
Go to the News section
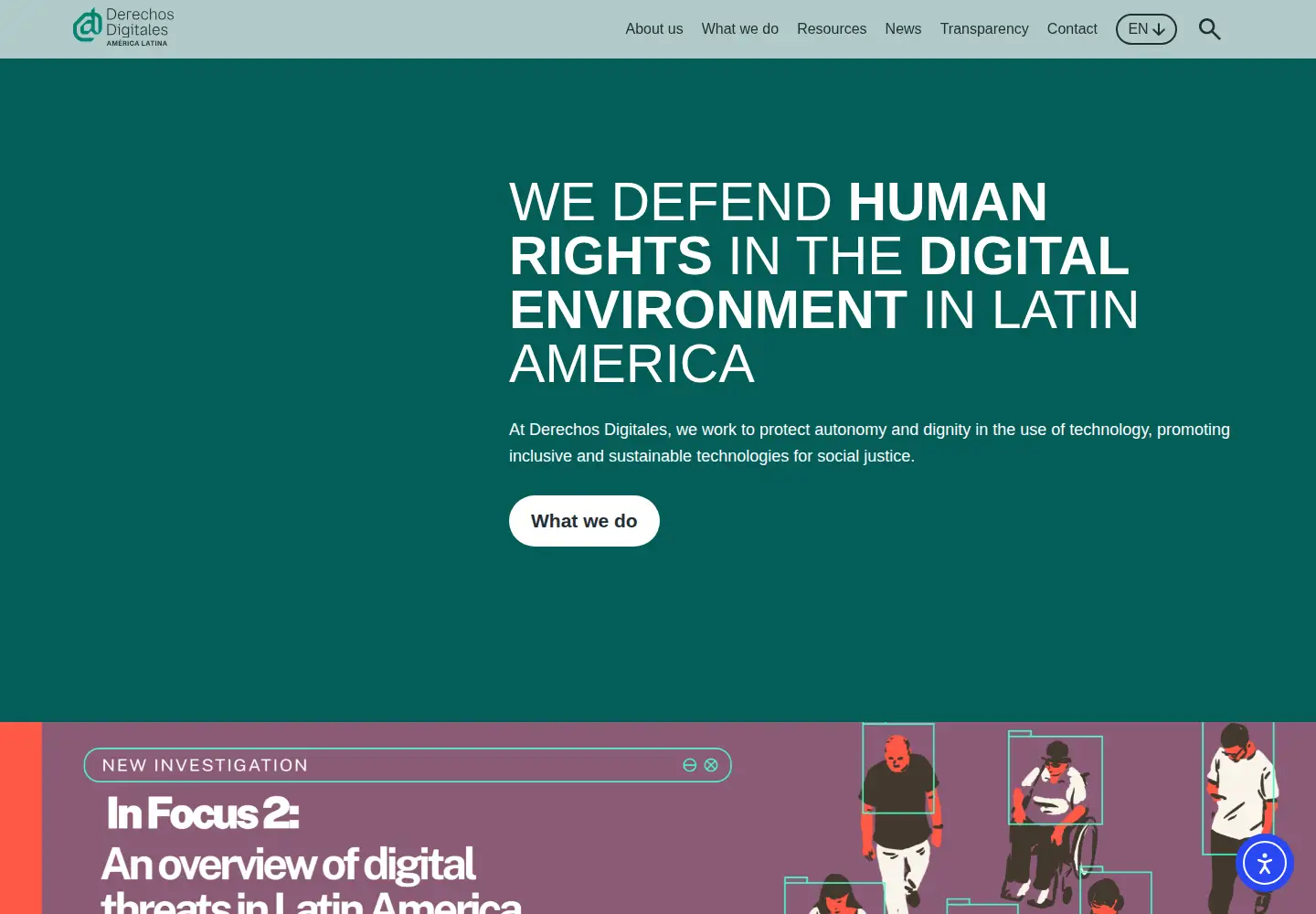[x=903, y=29]
